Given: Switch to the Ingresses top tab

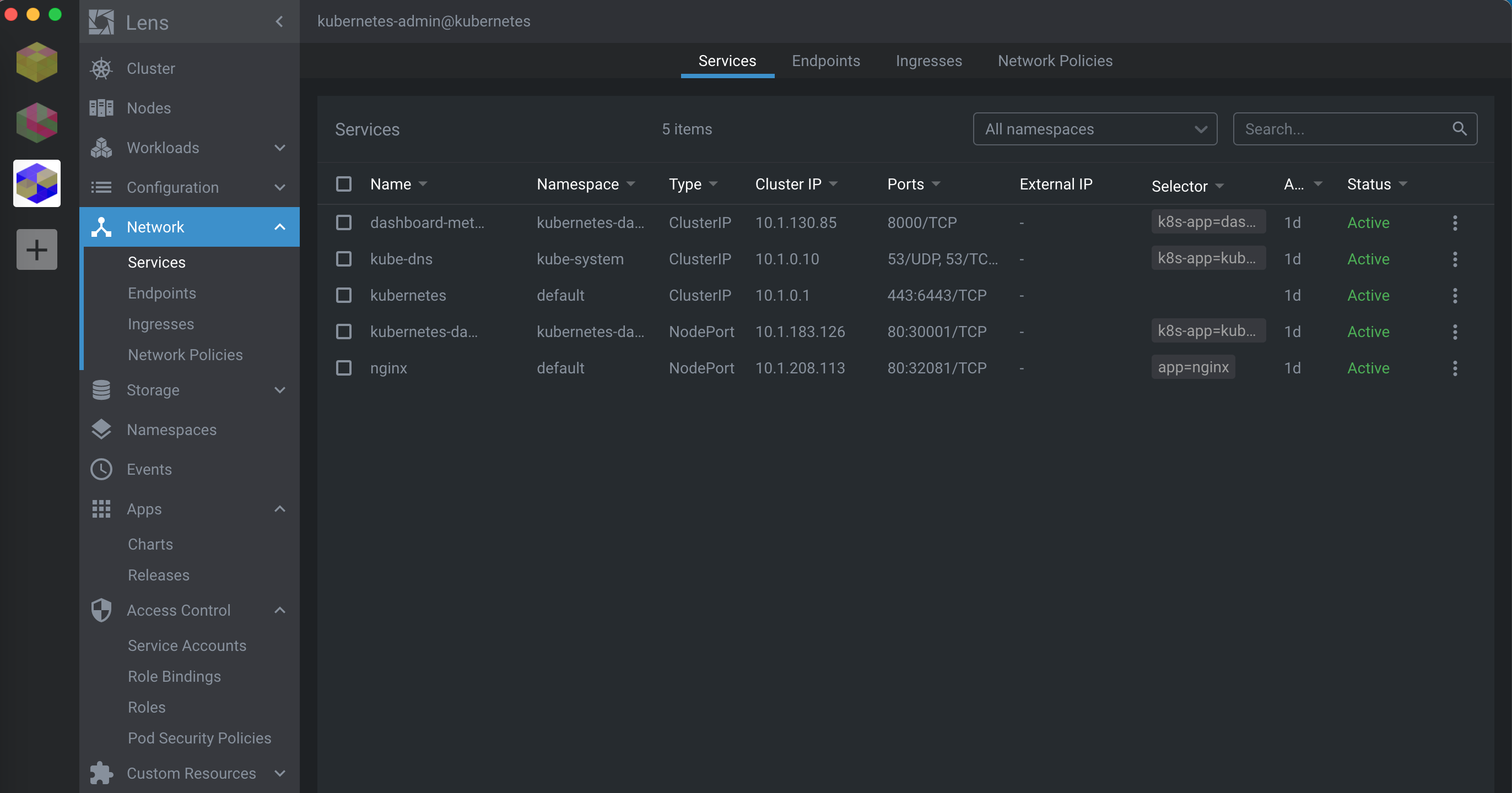Looking at the screenshot, I should click(x=928, y=61).
